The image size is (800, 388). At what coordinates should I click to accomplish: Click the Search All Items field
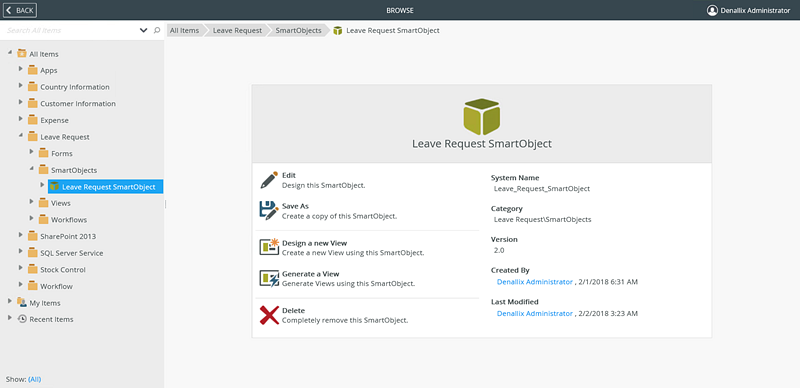[x=70, y=31]
